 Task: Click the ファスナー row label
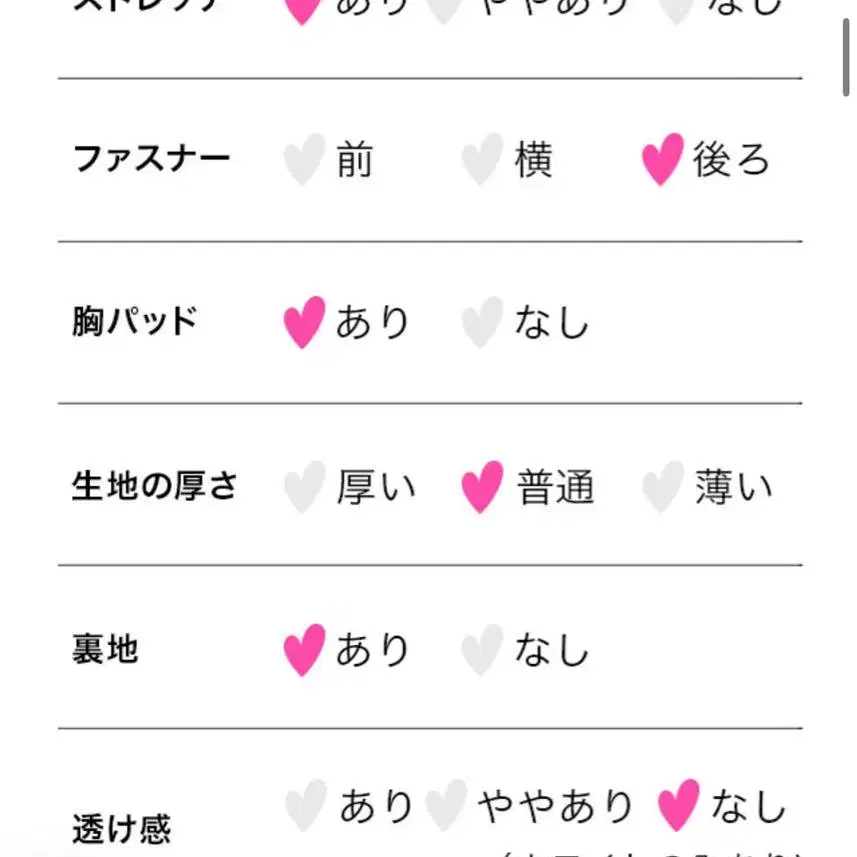pyautogui.click(x=151, y=159)
